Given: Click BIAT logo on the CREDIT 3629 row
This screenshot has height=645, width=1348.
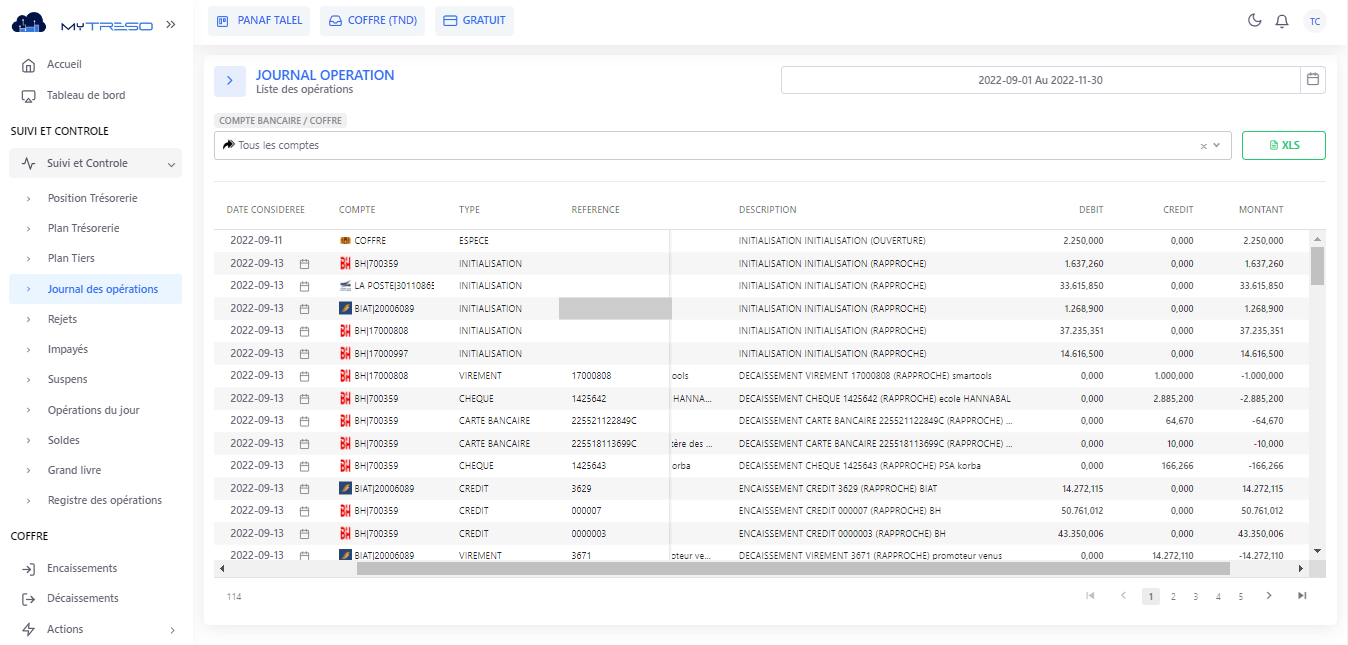Looking at the screenshot, I should click(x=345, y=489).
